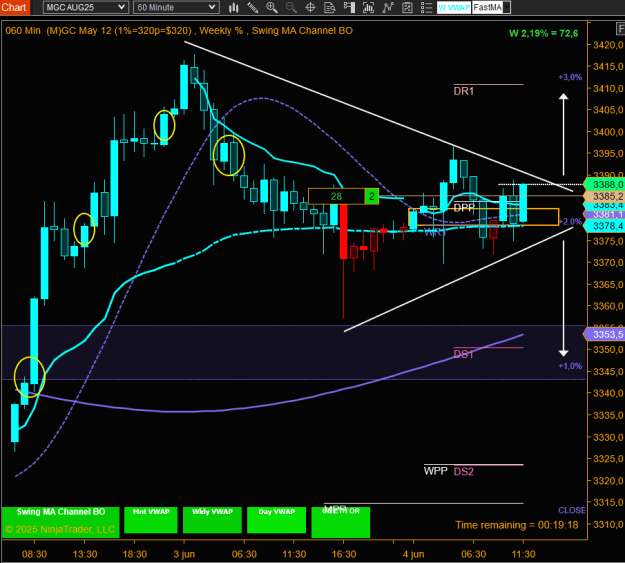Expand the FastMA dropdown arrow
This screenshot has height=563, width=625.
pos(507,8)
